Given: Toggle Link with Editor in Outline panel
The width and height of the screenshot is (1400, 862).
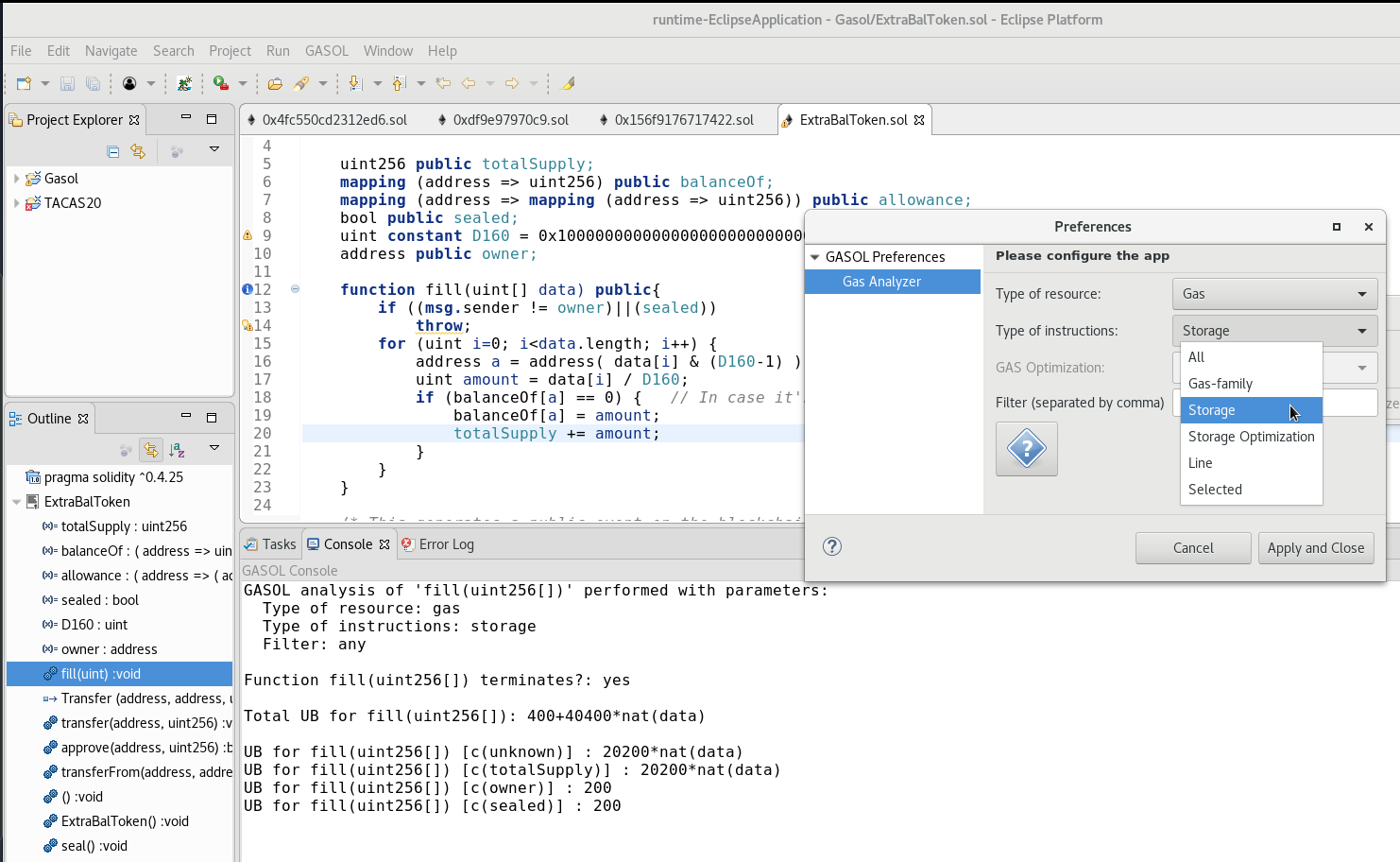Looking at the screenshot, I should 150,450.
